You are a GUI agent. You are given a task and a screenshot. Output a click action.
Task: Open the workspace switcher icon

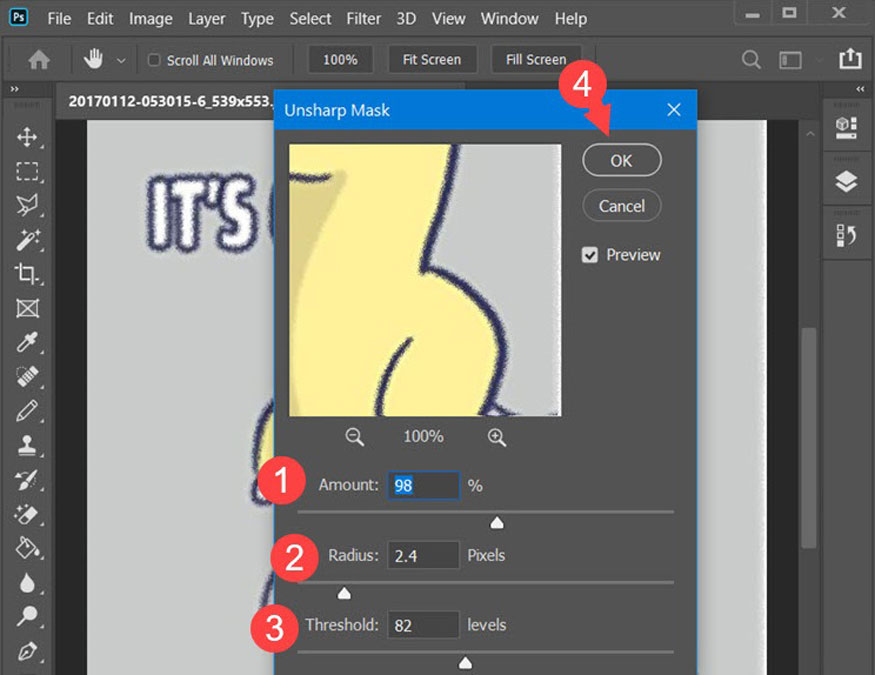[x=790, y=60]
